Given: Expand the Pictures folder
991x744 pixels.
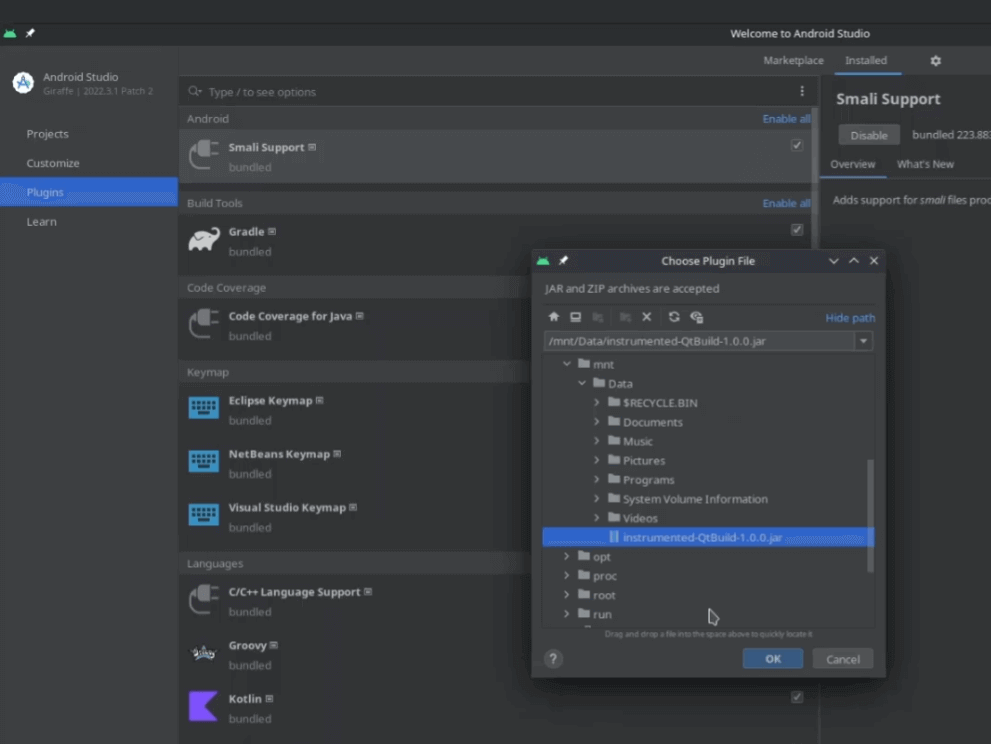Looking at the screenshot, I should coord(597,460).
